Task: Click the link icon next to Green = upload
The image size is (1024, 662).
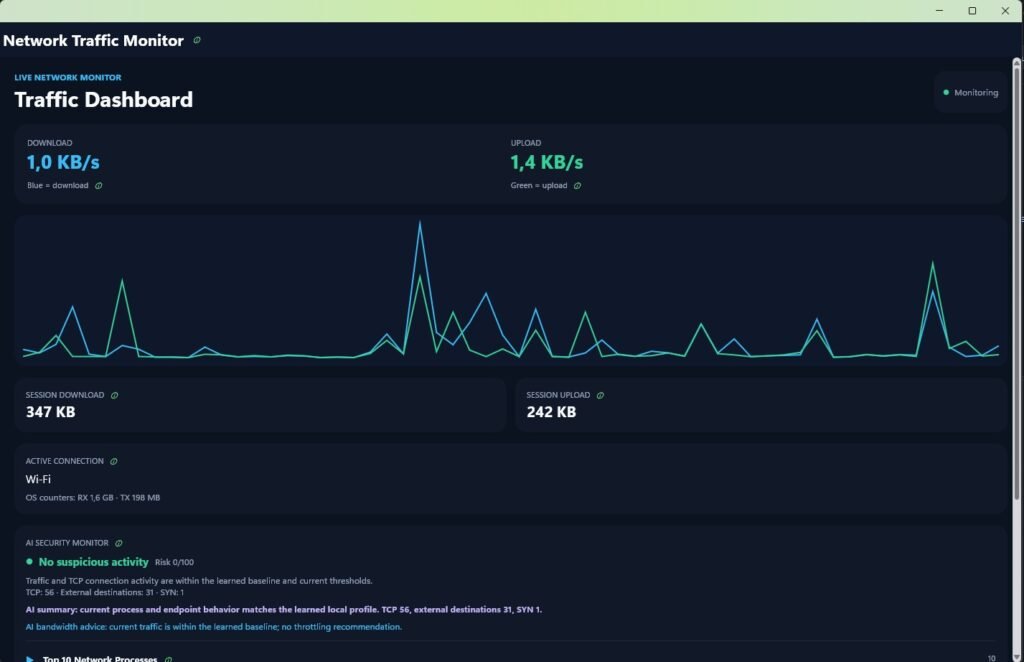Action: pos(577,185)
